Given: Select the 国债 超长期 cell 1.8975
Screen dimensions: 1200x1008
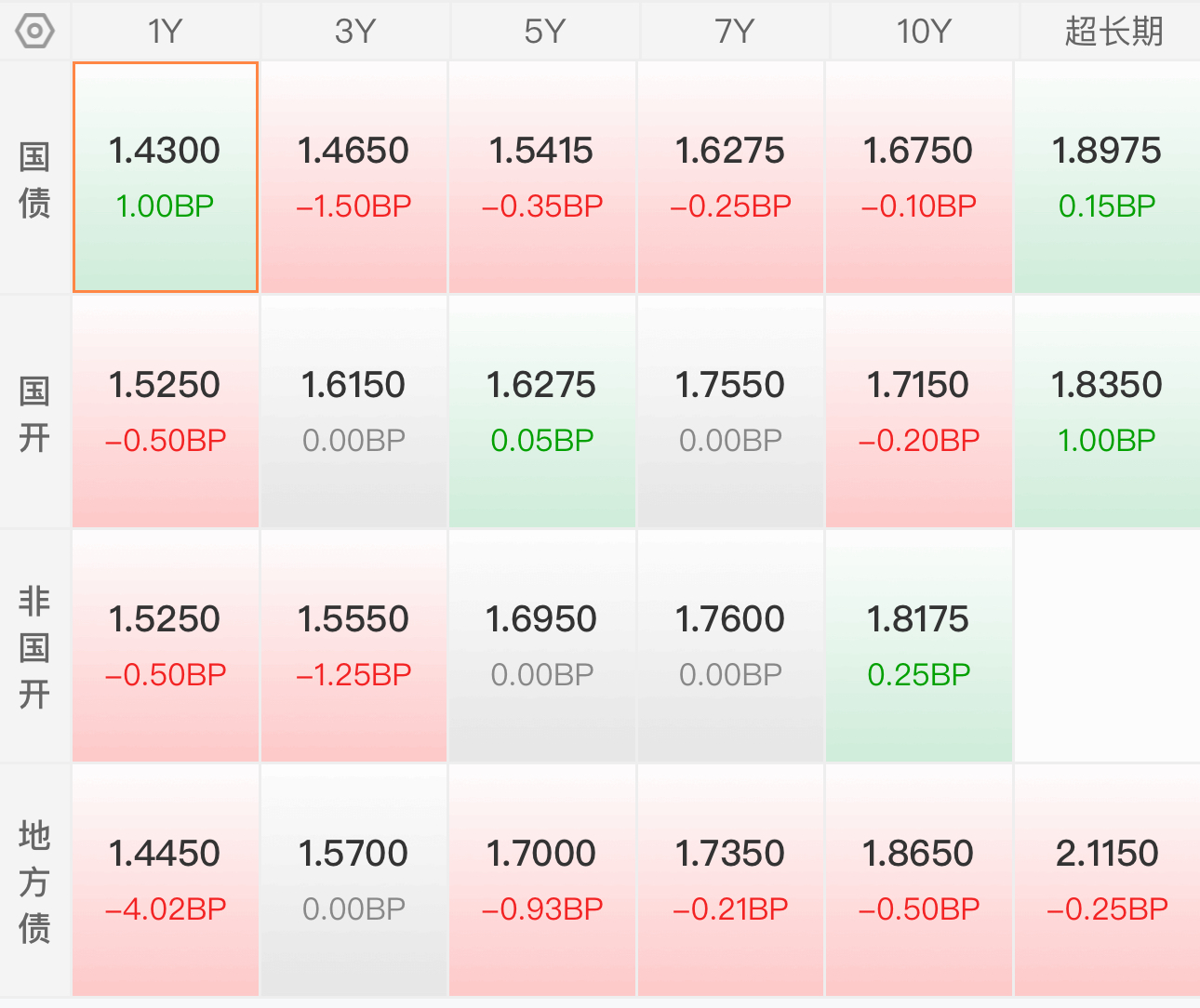Looking at the screenshot, I should (1107, 178).
